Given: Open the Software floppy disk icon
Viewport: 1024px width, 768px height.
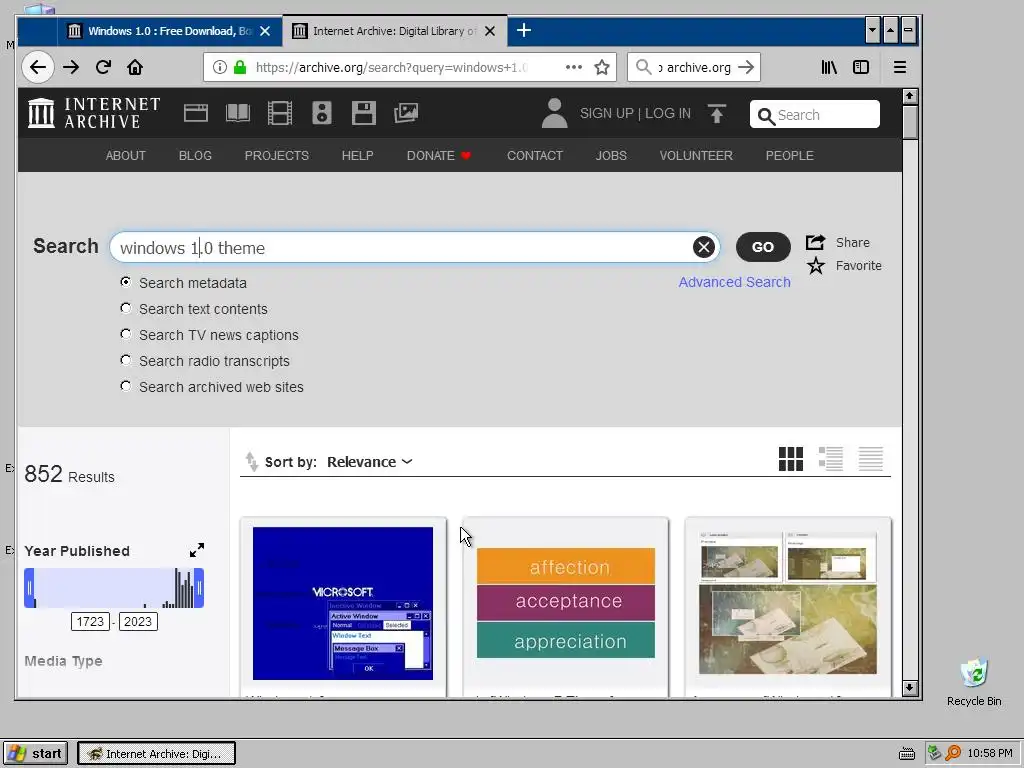Looking at the screenshot, I should 364,113.
